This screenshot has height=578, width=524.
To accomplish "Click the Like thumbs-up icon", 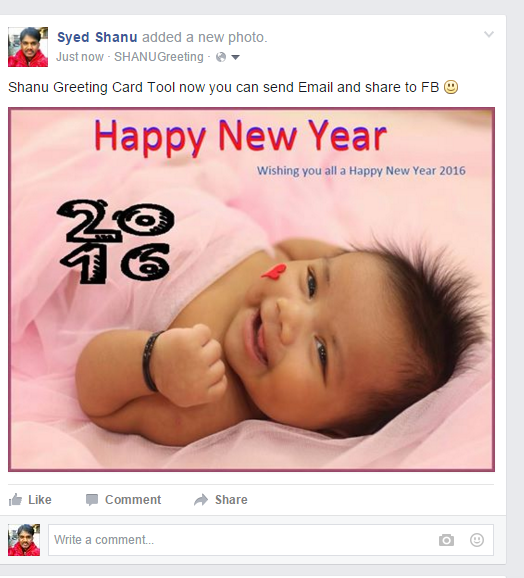I will (15, 500).
